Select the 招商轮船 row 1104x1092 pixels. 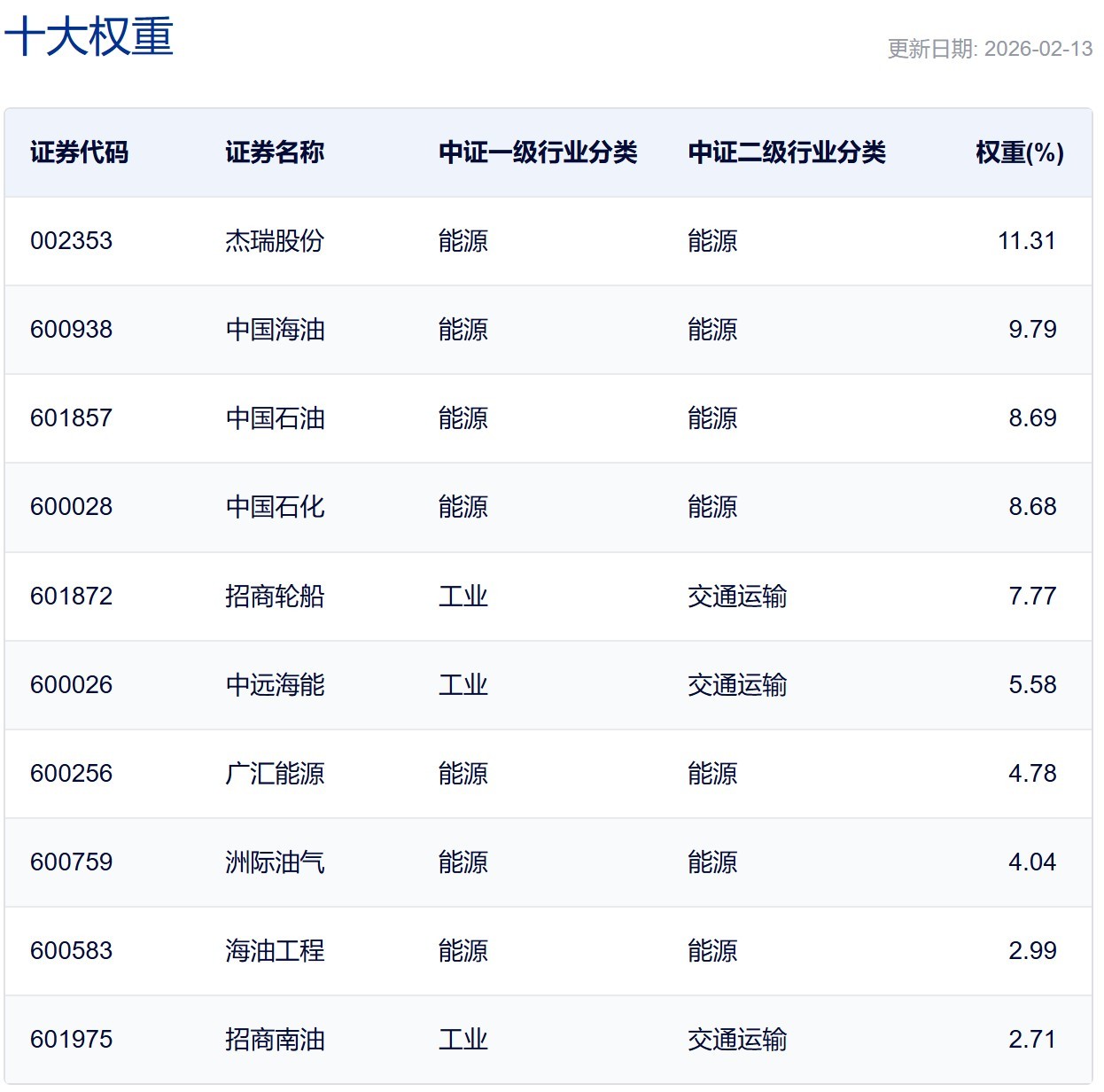click(275, 596)
